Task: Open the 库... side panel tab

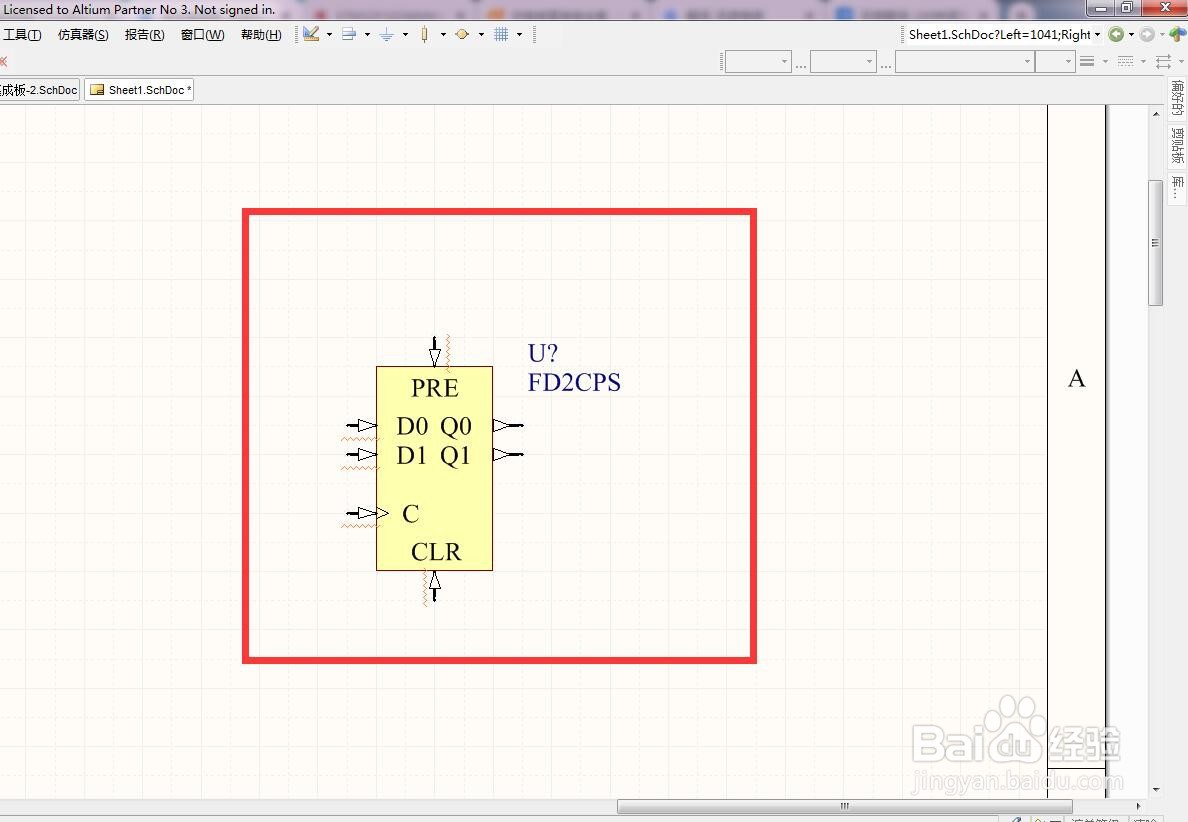Action: click(1177, 186)
